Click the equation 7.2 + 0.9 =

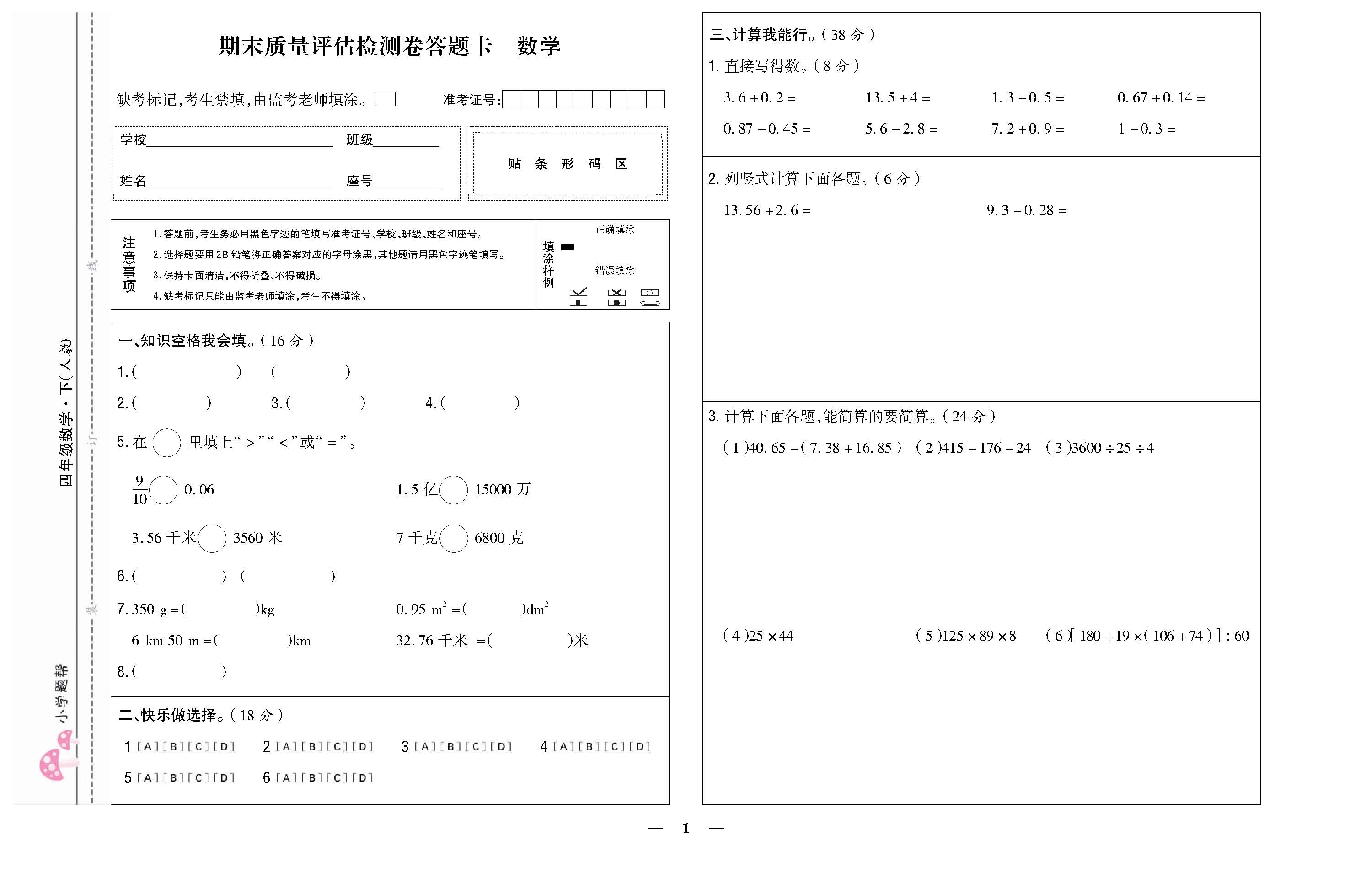point(1028,129)
